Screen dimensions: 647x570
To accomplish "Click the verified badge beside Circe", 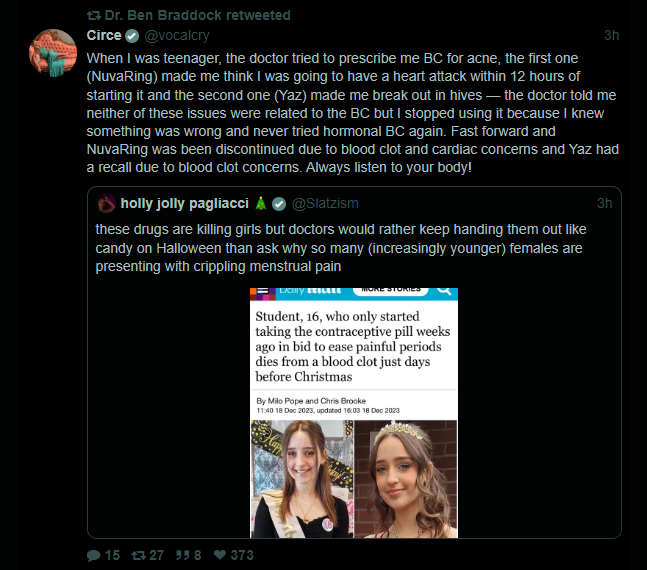I will click(x=132, y=35).
